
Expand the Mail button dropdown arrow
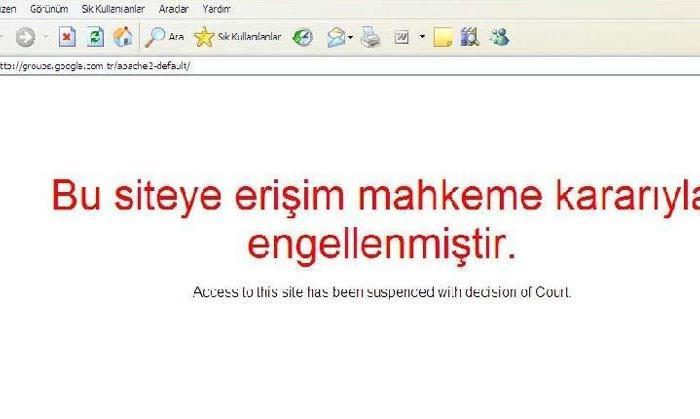click(x=350, y=38)
